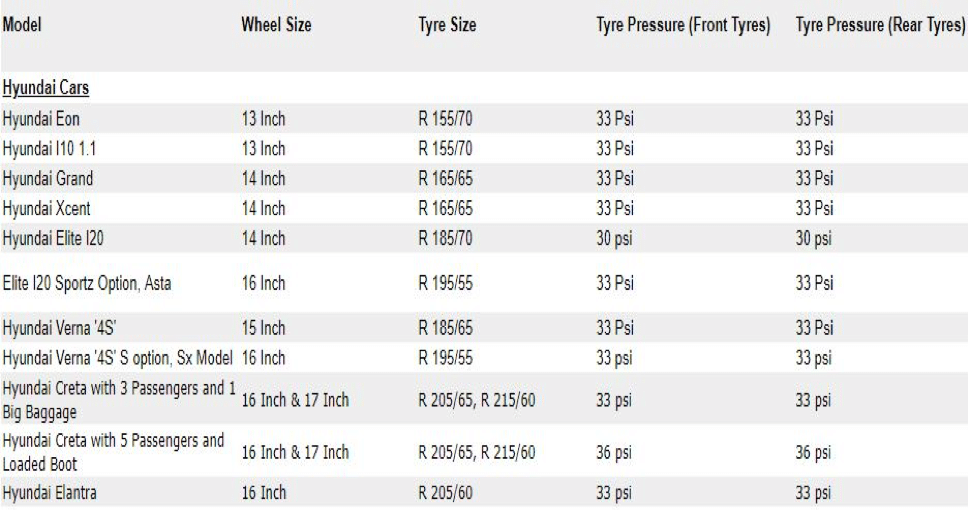Click the Tyre Pressure (Front Tyres) header

point(683,26)
